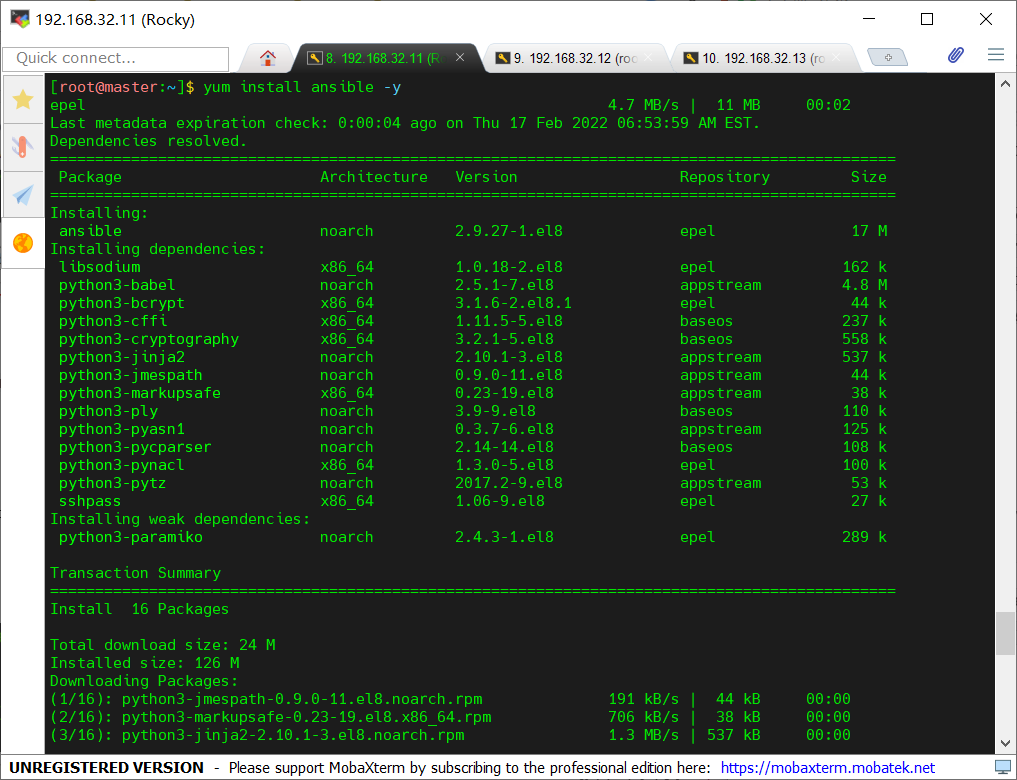
Task: Switch to tab 9. 192.168.32.12
Action: 575,58
